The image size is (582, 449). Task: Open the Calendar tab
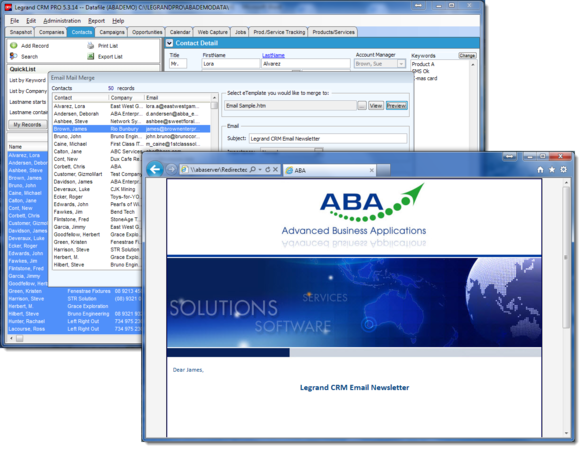pos(180,32)
